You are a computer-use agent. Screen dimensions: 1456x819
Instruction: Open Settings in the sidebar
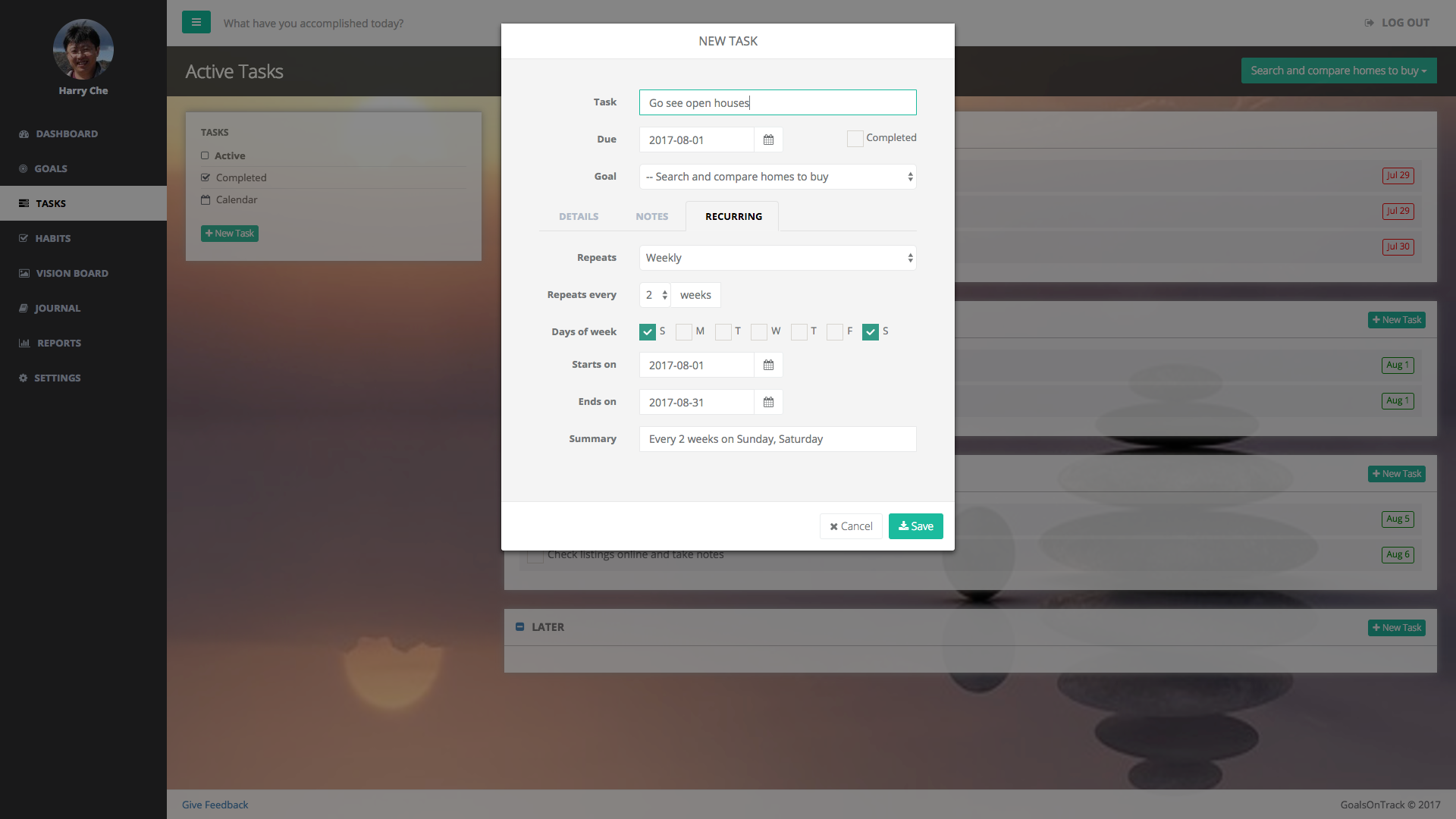click(x=57, y=378)
